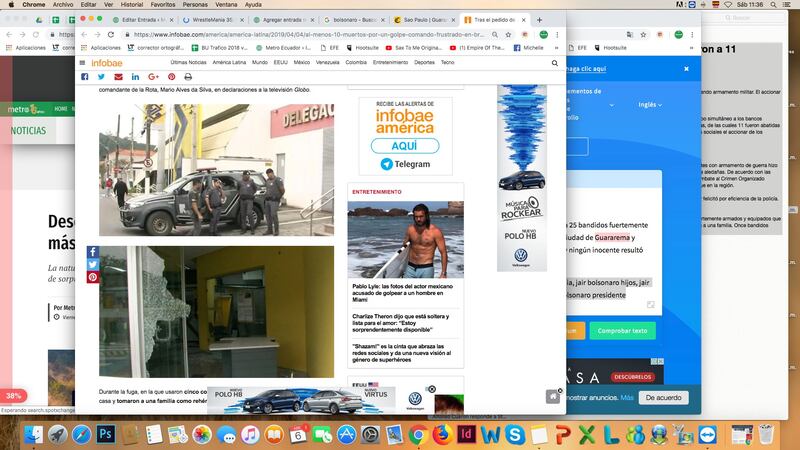Click police truck photo in article
800x450 pixels.
[x=216, y=170]
